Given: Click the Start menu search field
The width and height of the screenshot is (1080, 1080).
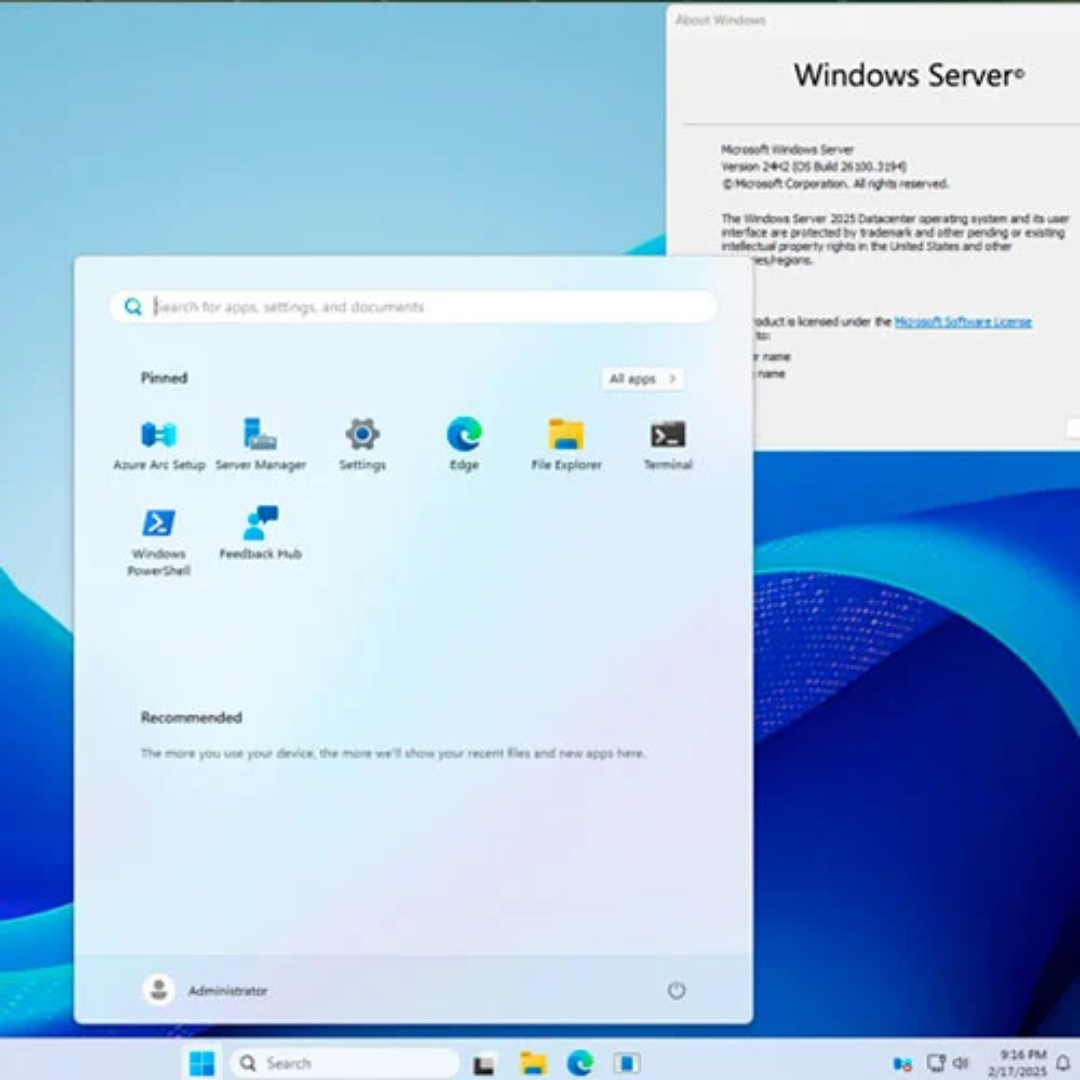Looking at the screenshot, I should tap(420, 307).
